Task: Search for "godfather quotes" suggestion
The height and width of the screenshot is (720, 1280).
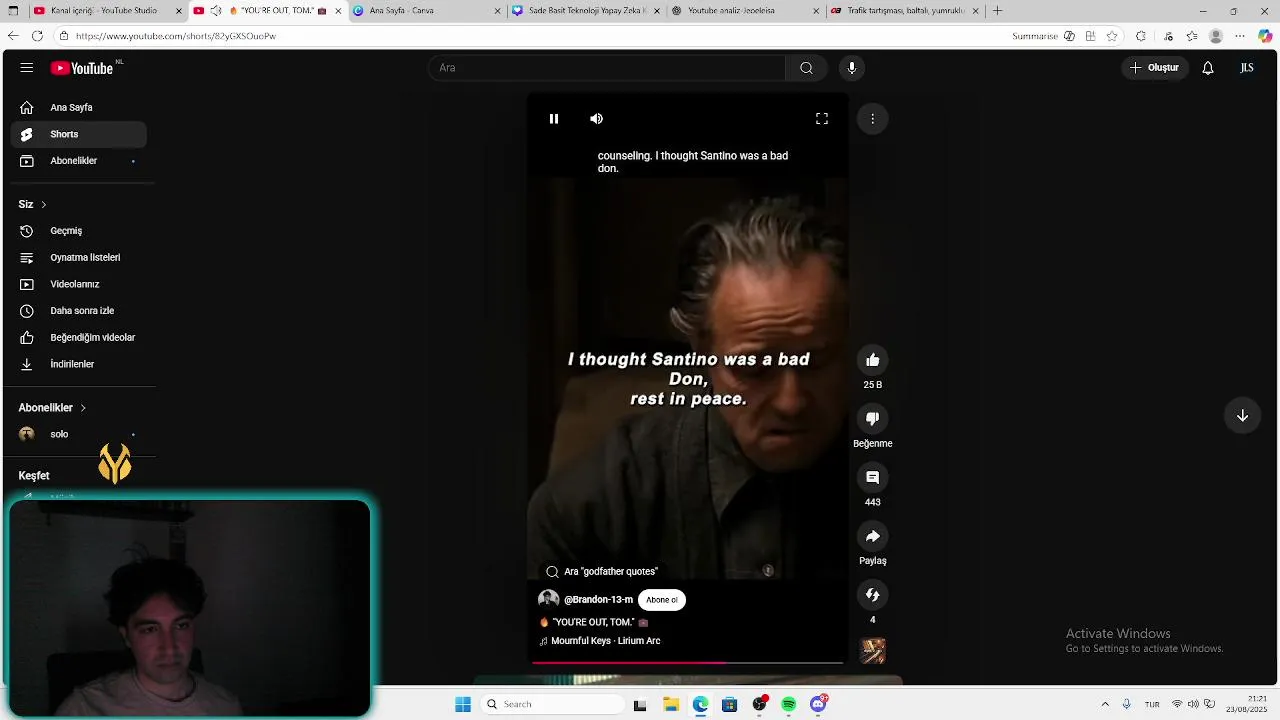Action: pos(602,572)
